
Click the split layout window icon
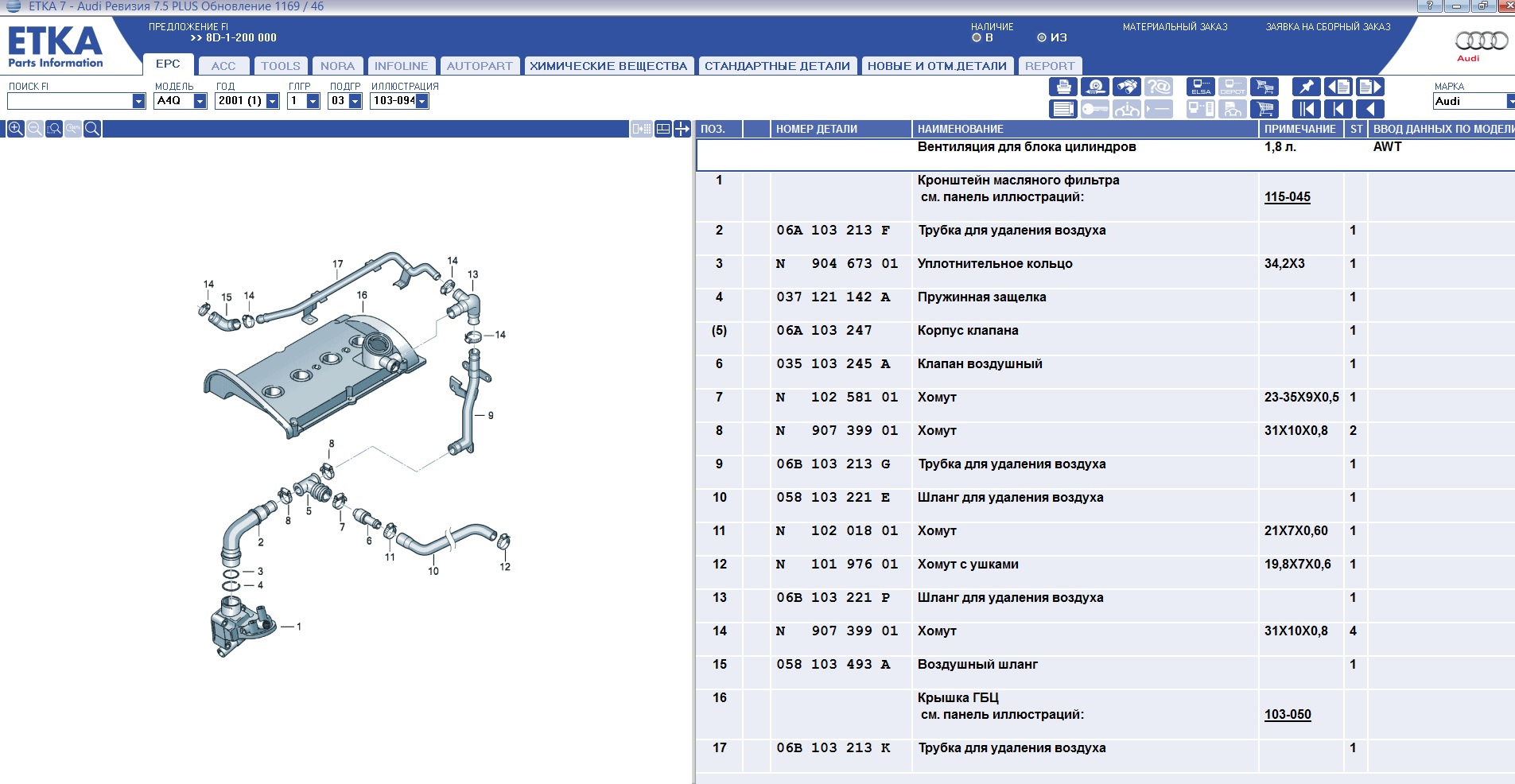coord(662,129)
